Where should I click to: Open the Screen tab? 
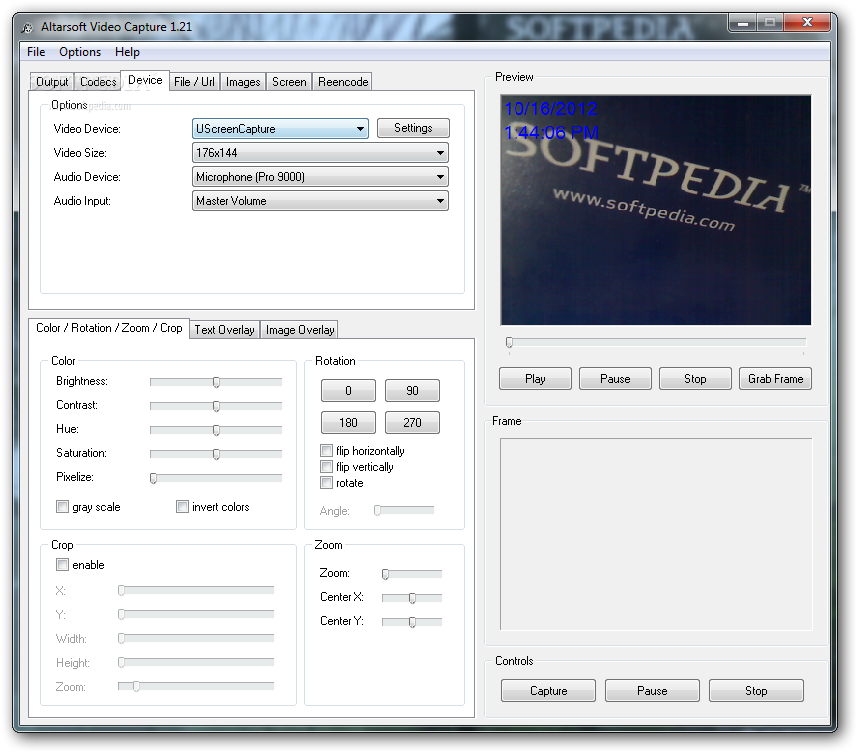[x=289, y=82]
